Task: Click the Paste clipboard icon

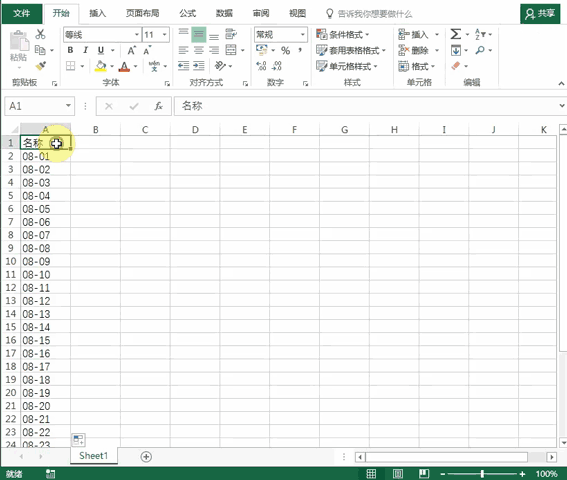Action: (x=19, y=41)
